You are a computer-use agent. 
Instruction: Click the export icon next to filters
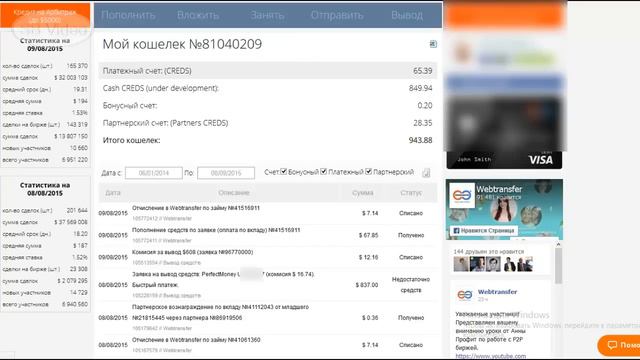tap(426, 173)
